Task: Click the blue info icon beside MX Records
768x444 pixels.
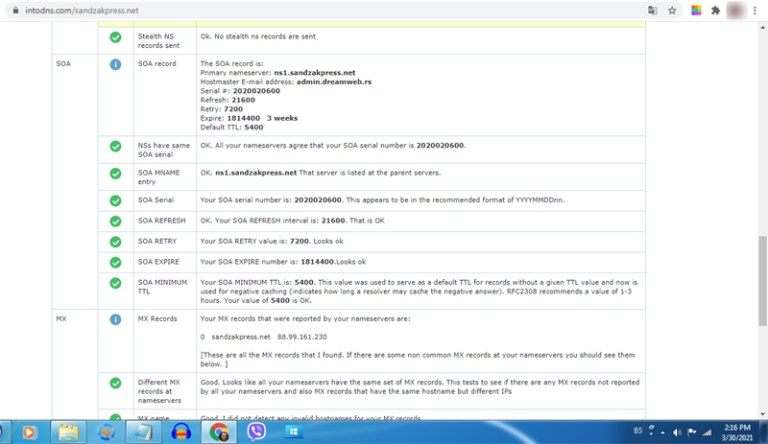Action: pos(115,319)
